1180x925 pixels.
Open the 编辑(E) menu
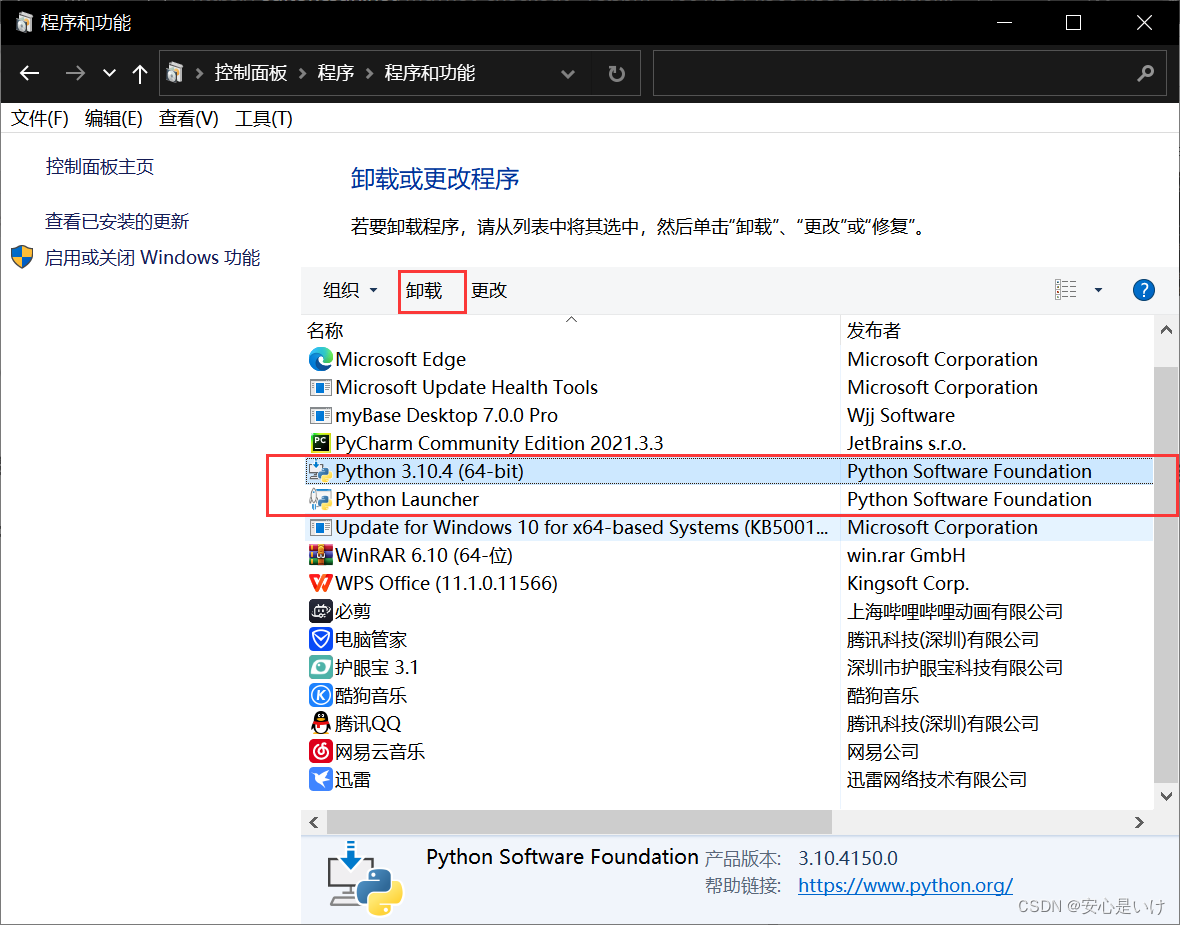point(114,119)
